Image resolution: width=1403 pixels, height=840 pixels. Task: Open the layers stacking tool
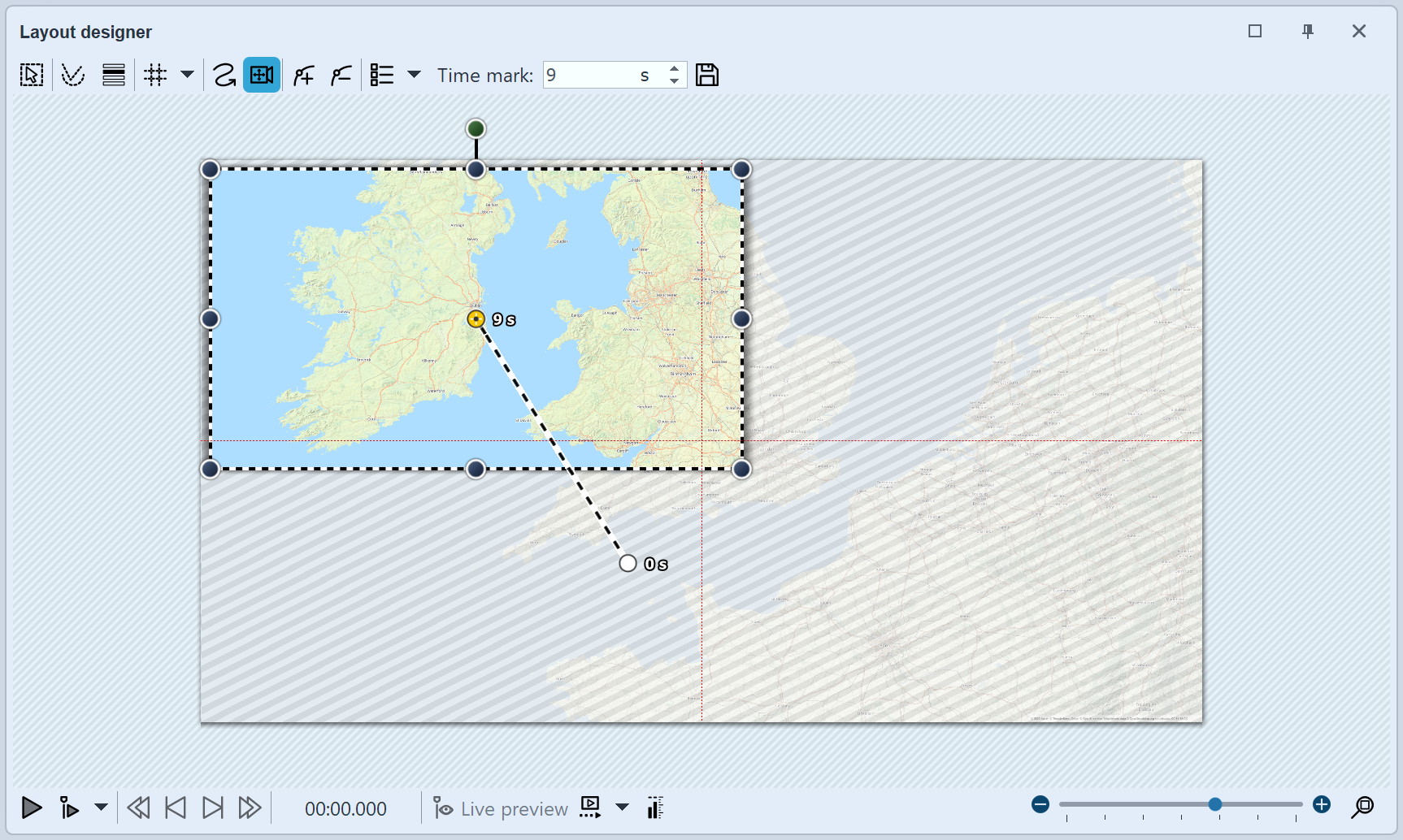tap(113, 74)
